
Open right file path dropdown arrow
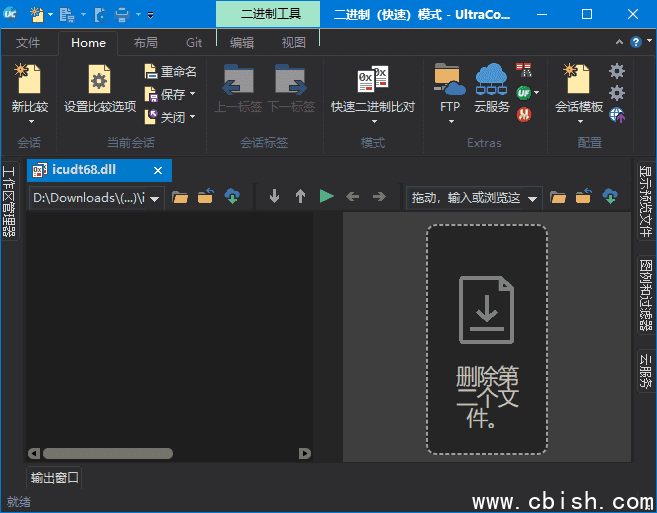pos(532,198)
